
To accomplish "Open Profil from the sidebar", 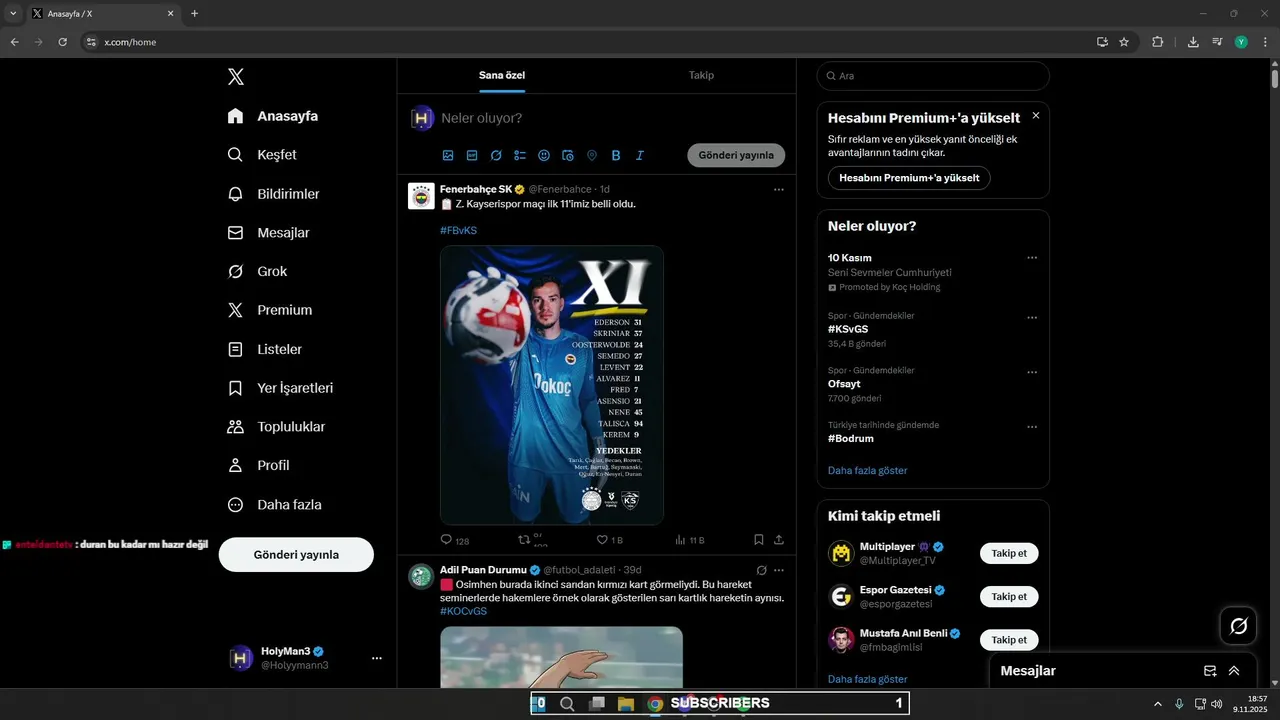I will pyautogui.click(x=258, y=466).
